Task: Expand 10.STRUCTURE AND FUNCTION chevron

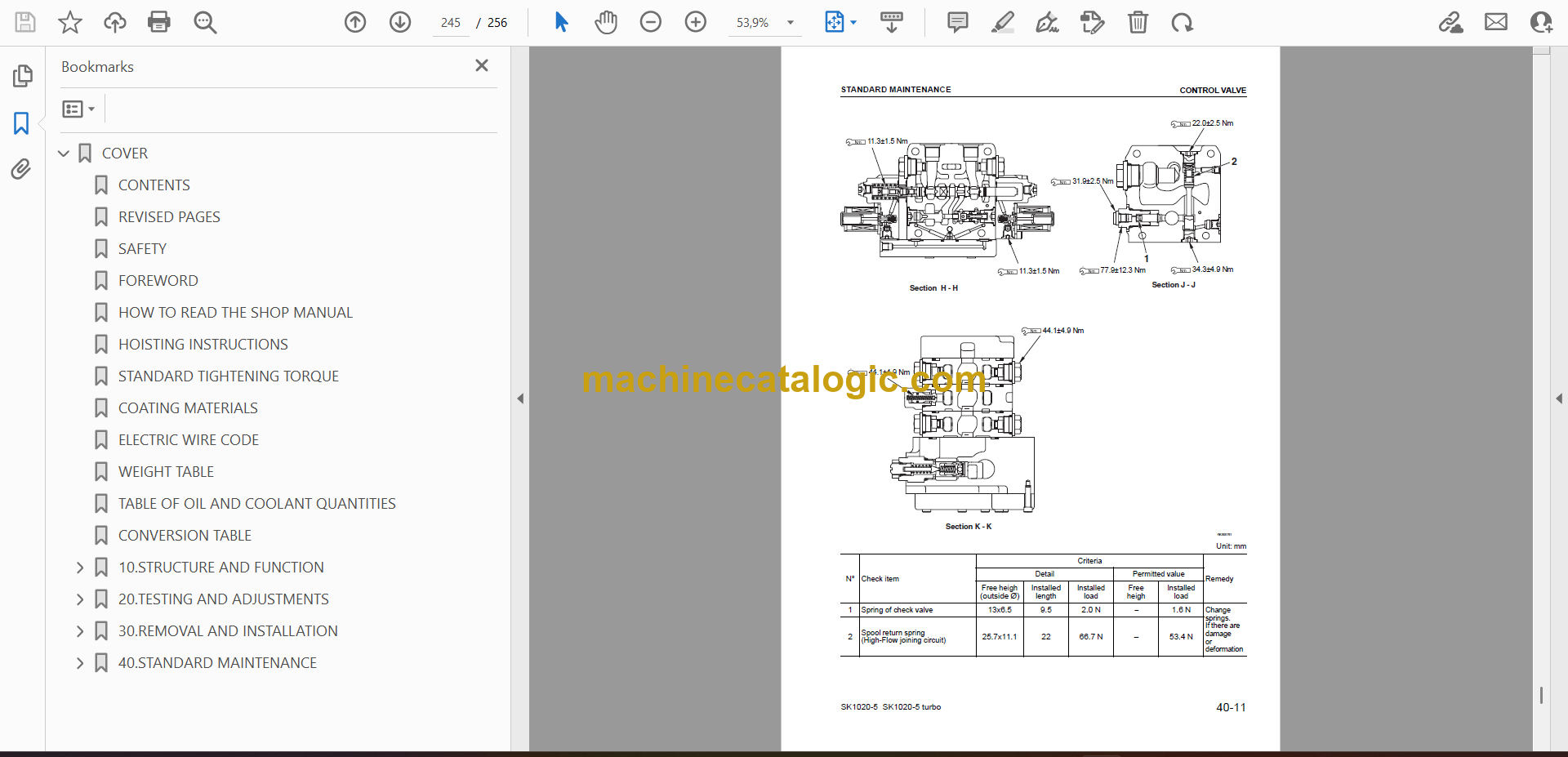Action: coord(80,568)
